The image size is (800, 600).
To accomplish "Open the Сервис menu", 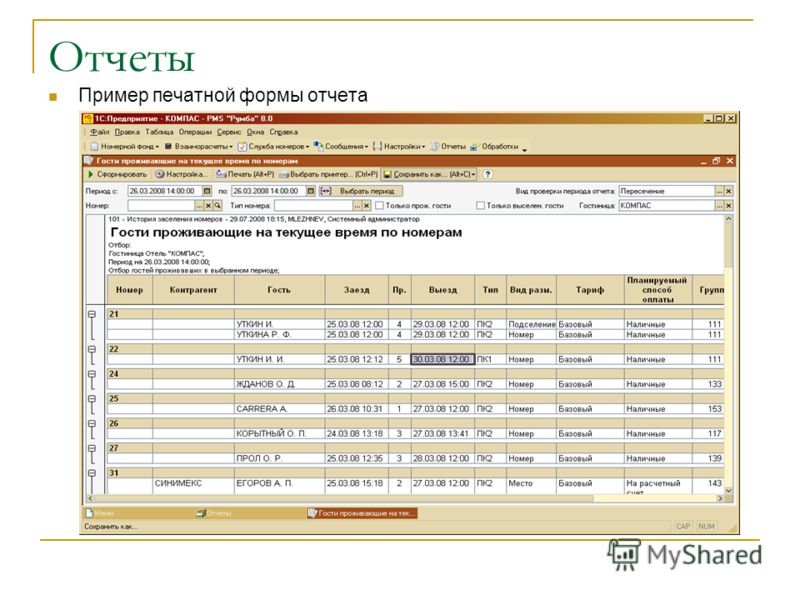I will pyautogui.click(x=229, y=132).
